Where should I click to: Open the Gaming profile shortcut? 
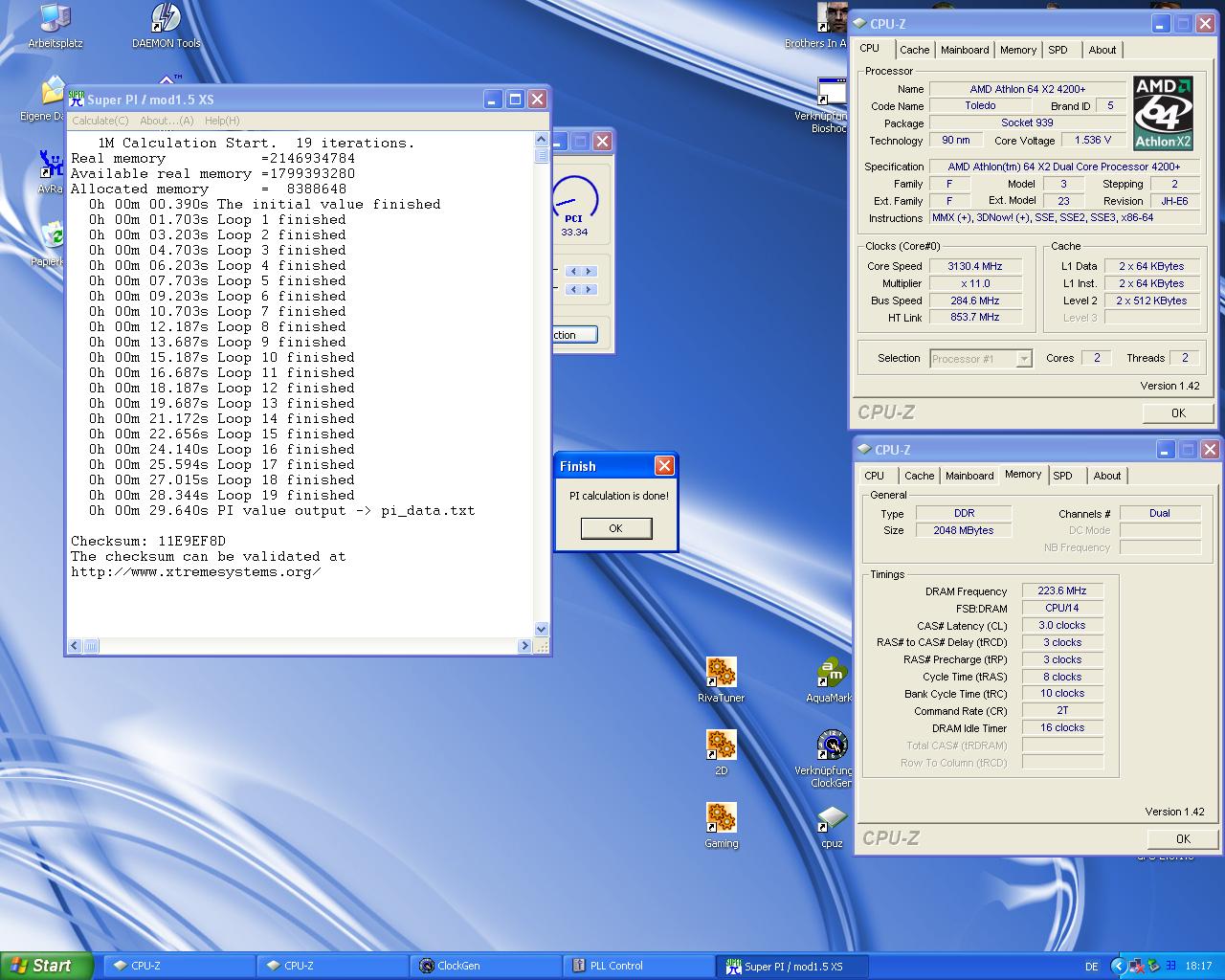[721, 826]
